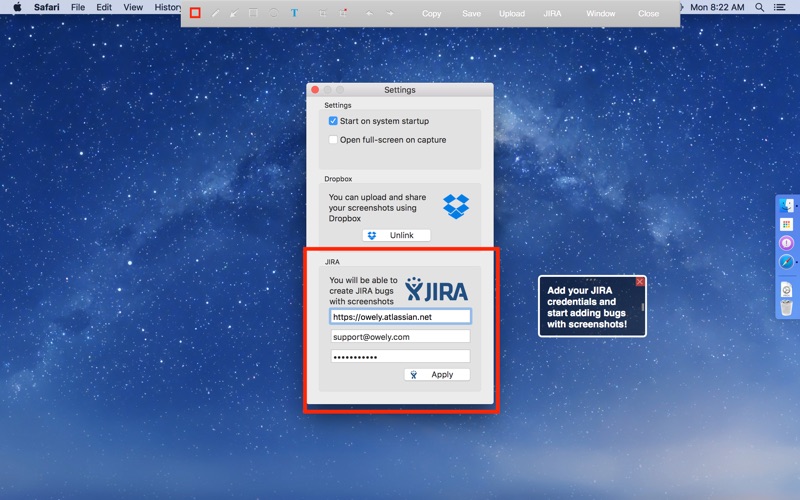
Task: Pick the pencil line tool in the toolbar
Action: [x=215, y=13]
